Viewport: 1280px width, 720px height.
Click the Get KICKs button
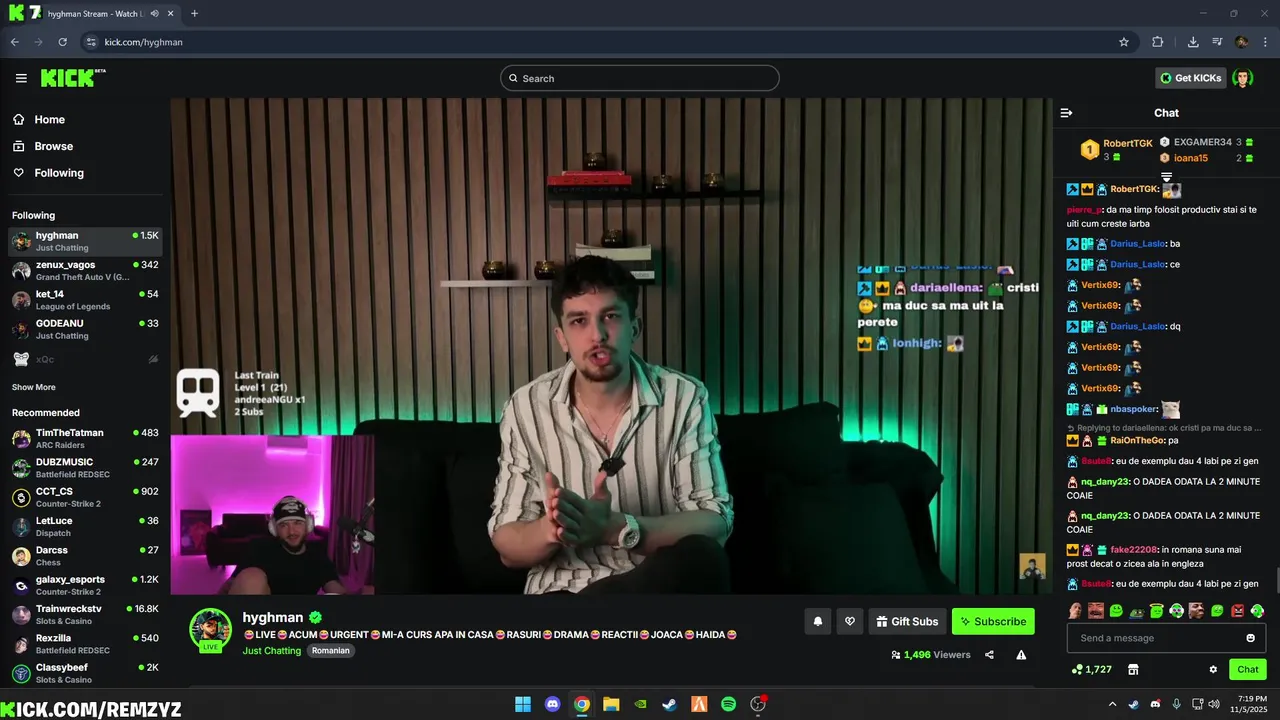pos(1190,78)
